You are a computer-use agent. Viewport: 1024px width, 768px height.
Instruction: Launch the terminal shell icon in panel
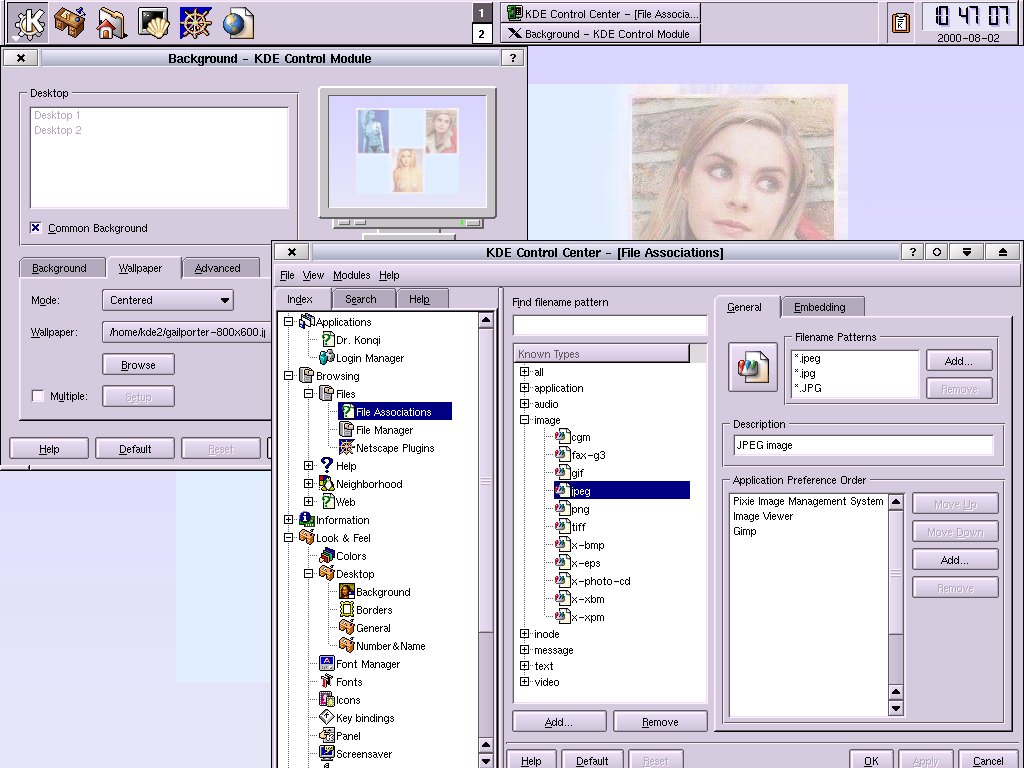pyautogui.click(x=154, y=22)
